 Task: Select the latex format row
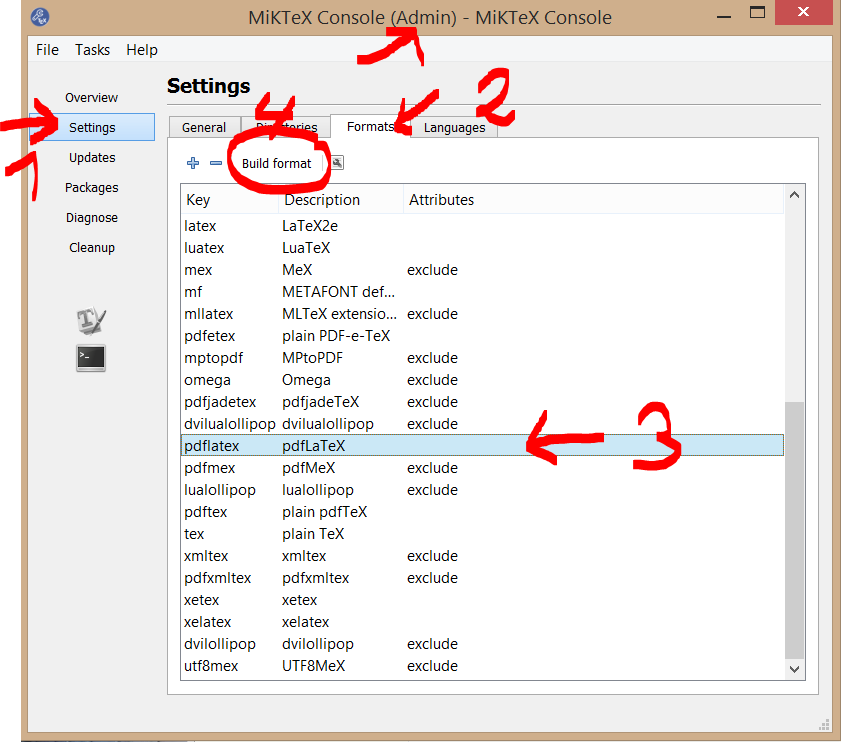482,226
